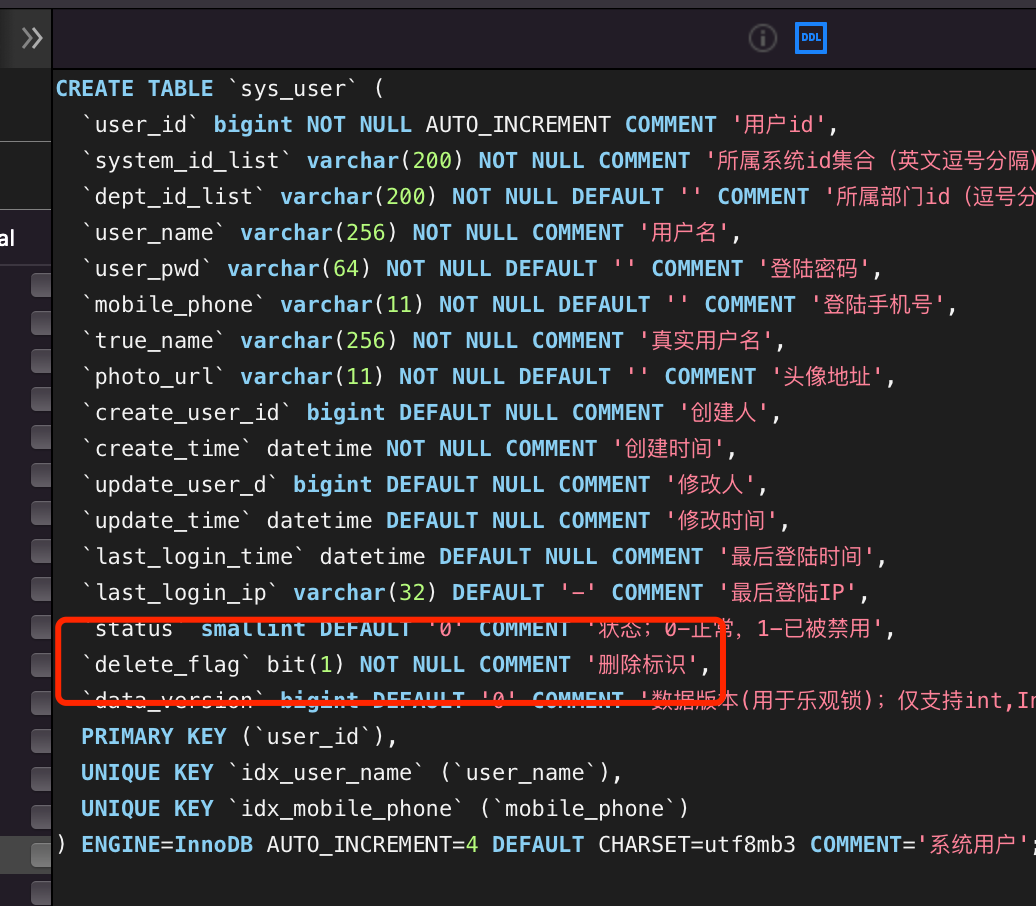Click the comment '删除标识'
Image resolution: width=1036 pixels, height=906 pixels.
pos(642,664)
